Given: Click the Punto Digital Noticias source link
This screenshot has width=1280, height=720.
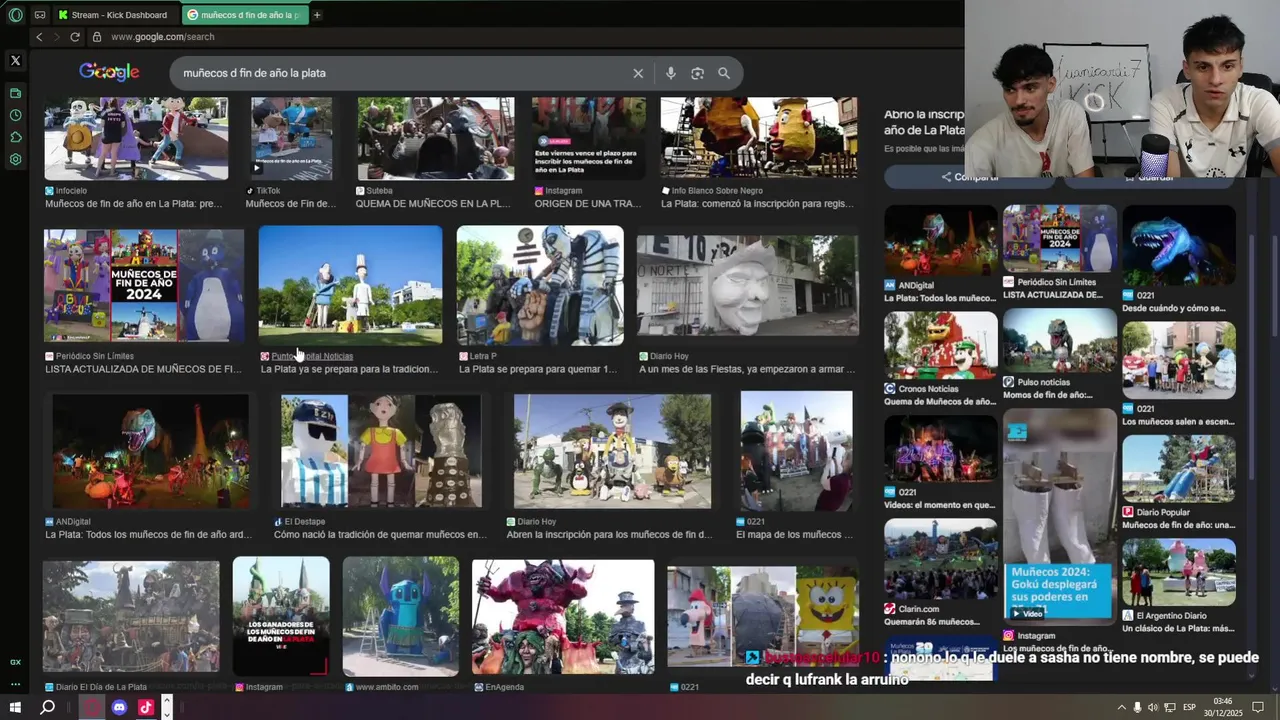Looking at the screenshot, I should (x=312, y=356).
